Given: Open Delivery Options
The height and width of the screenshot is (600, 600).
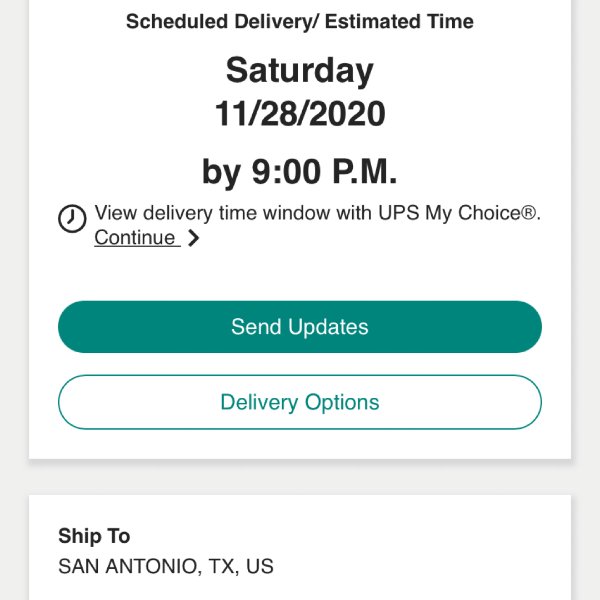Looking at the screenshot, I should pyautogui.click(x=300, y=402).
